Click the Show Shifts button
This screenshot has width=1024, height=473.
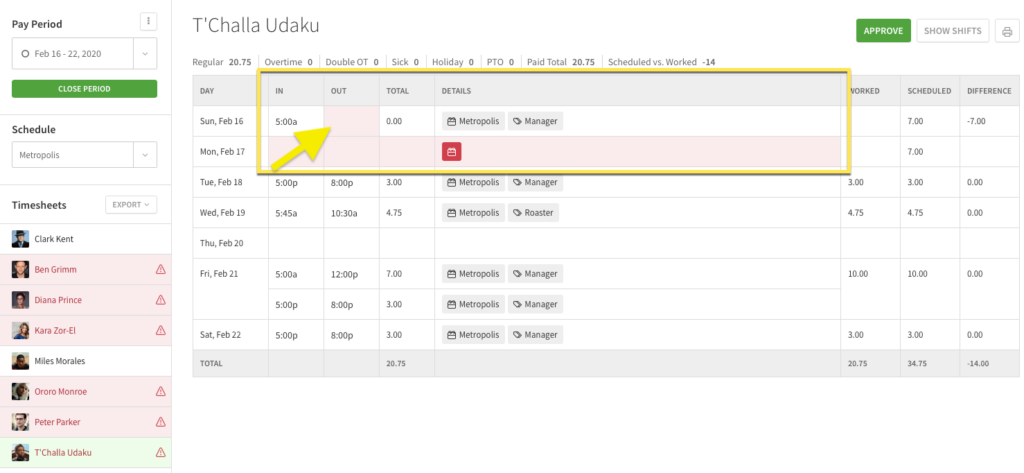pos(953,31)
